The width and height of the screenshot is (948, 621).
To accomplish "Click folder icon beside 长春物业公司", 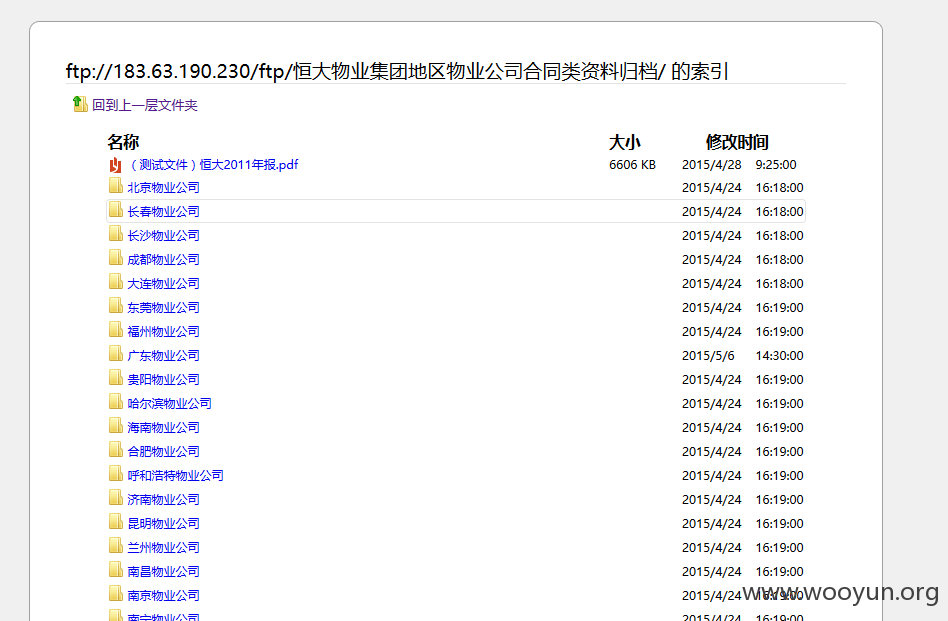I will click(115, 209).
